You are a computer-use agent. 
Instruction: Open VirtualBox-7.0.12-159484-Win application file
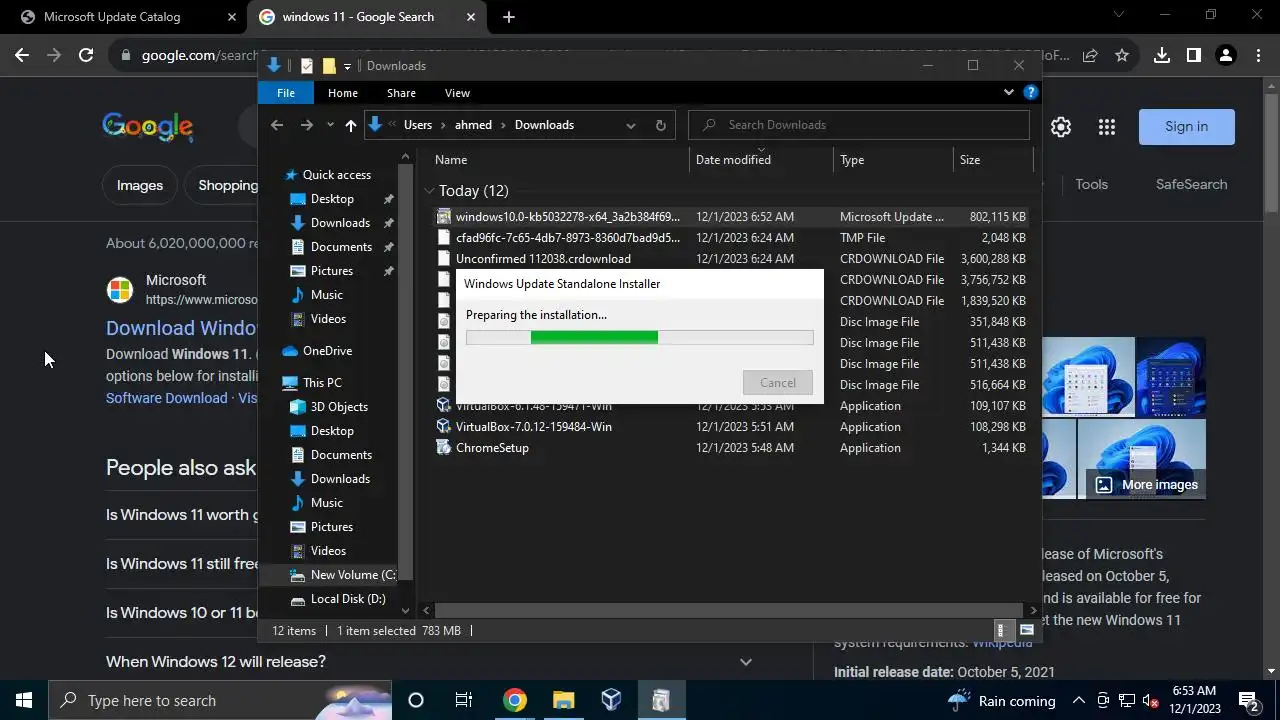[x=533, y=427]
